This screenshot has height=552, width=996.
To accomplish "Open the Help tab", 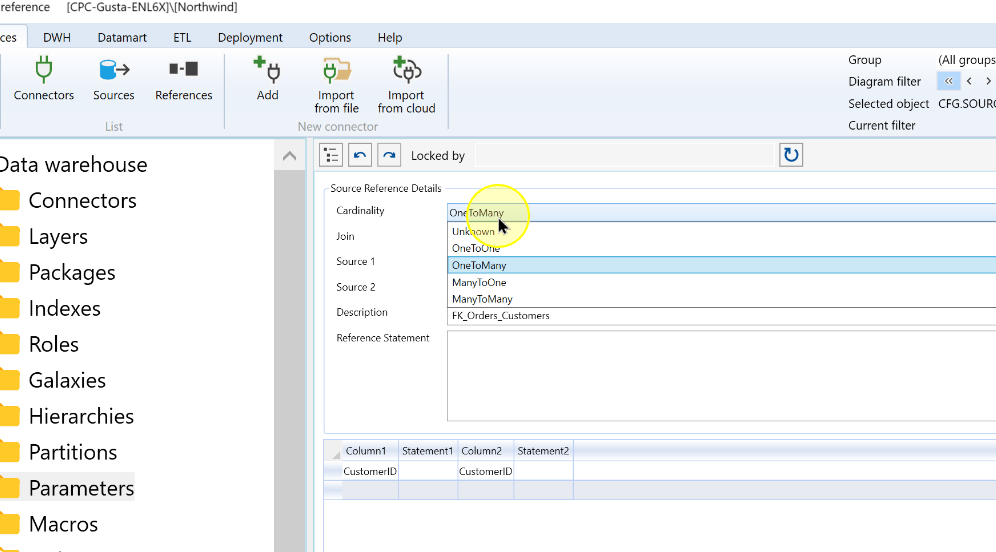I will [390, 37].
